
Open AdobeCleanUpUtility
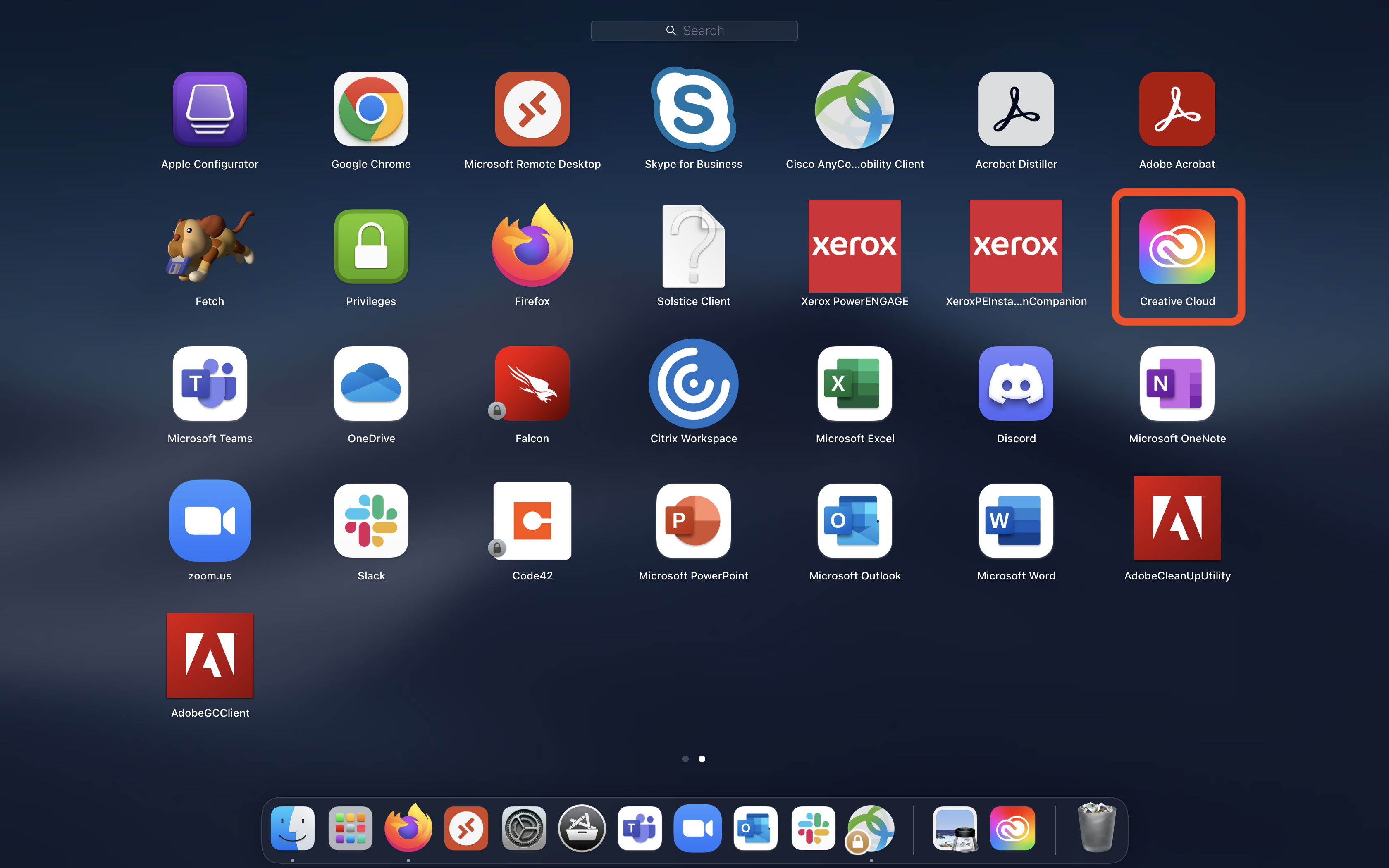pos(1177,518)
